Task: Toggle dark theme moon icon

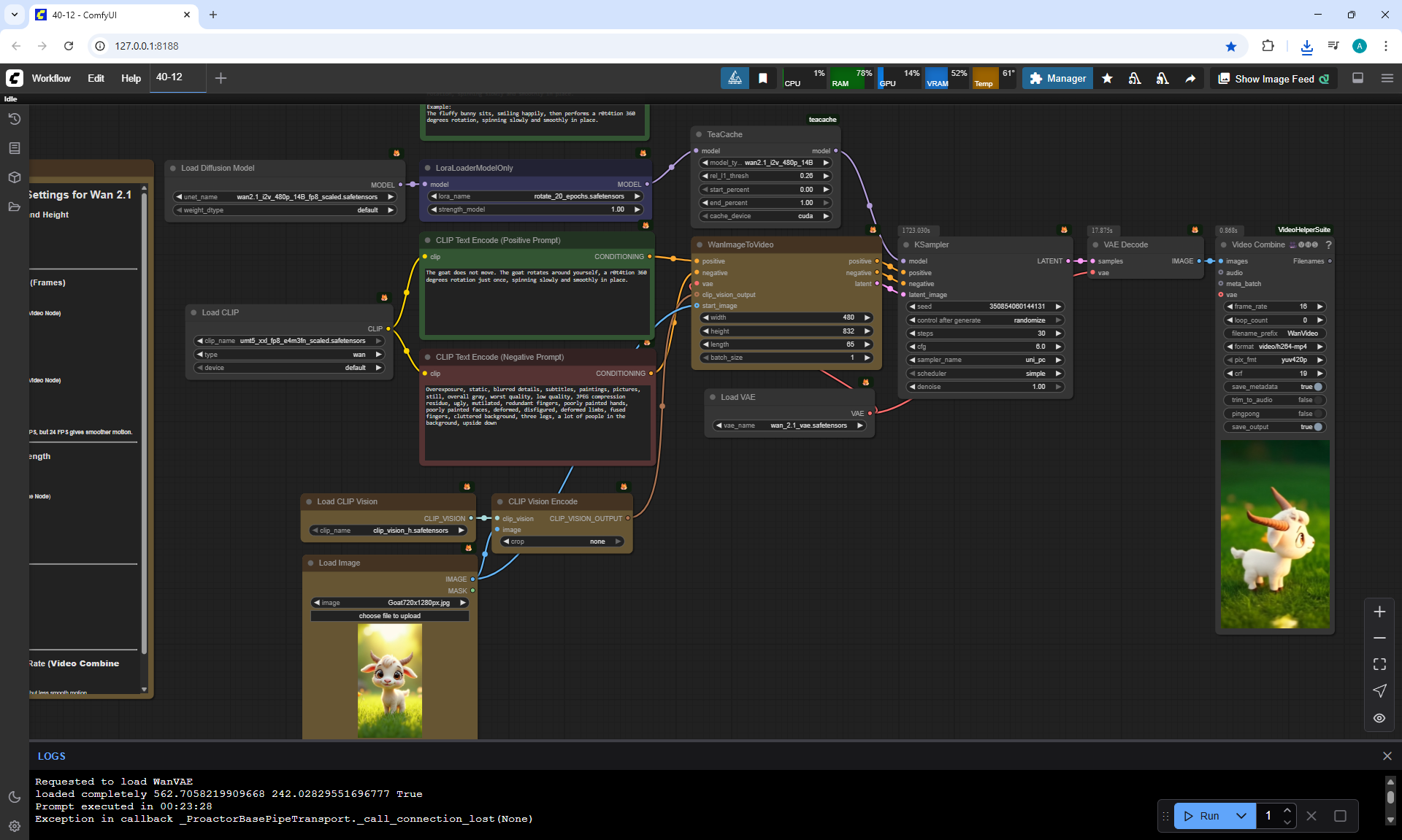Action: 14,797
